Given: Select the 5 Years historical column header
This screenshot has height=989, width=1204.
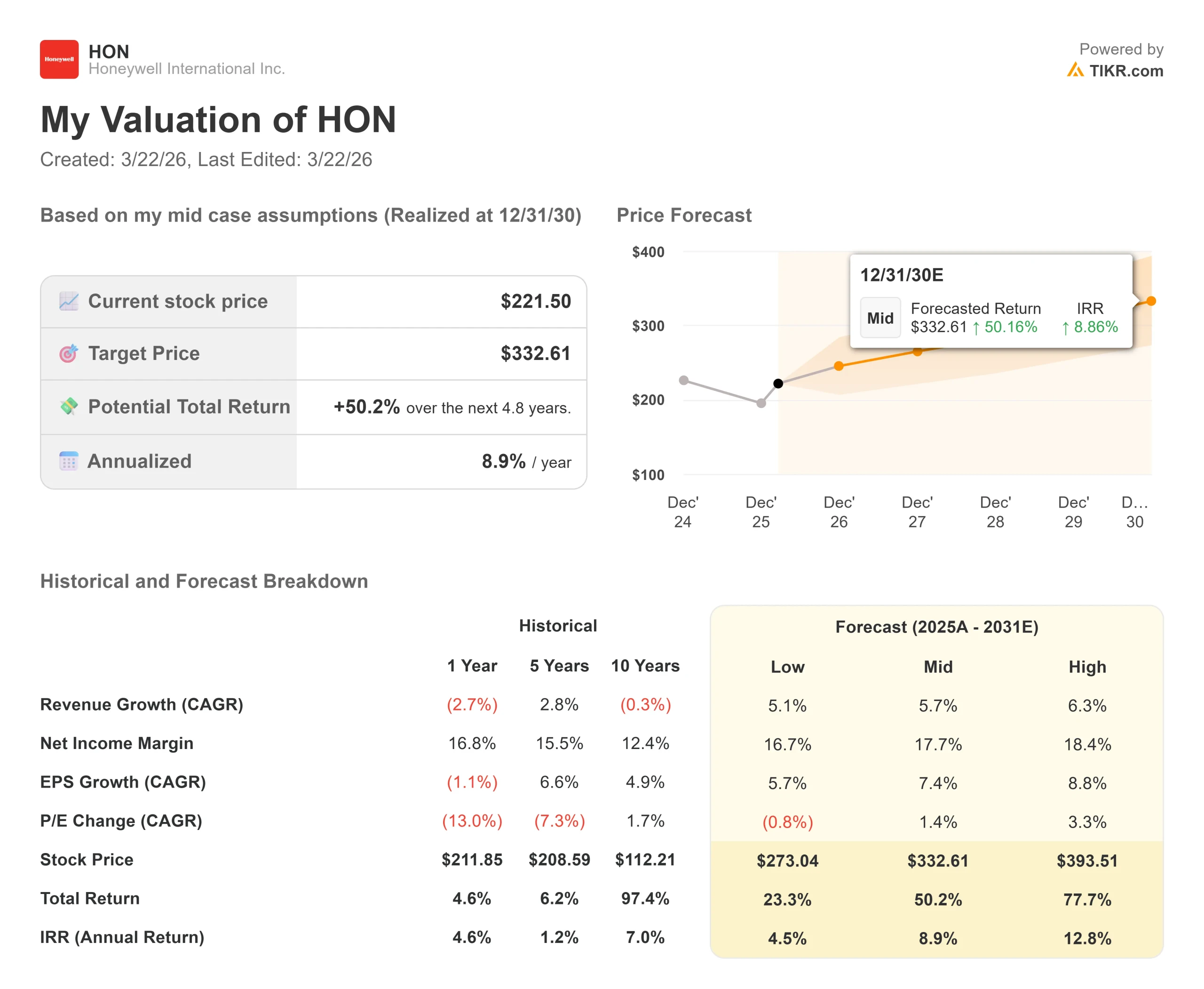Looking at the screenshot, I should coord(559,665).
